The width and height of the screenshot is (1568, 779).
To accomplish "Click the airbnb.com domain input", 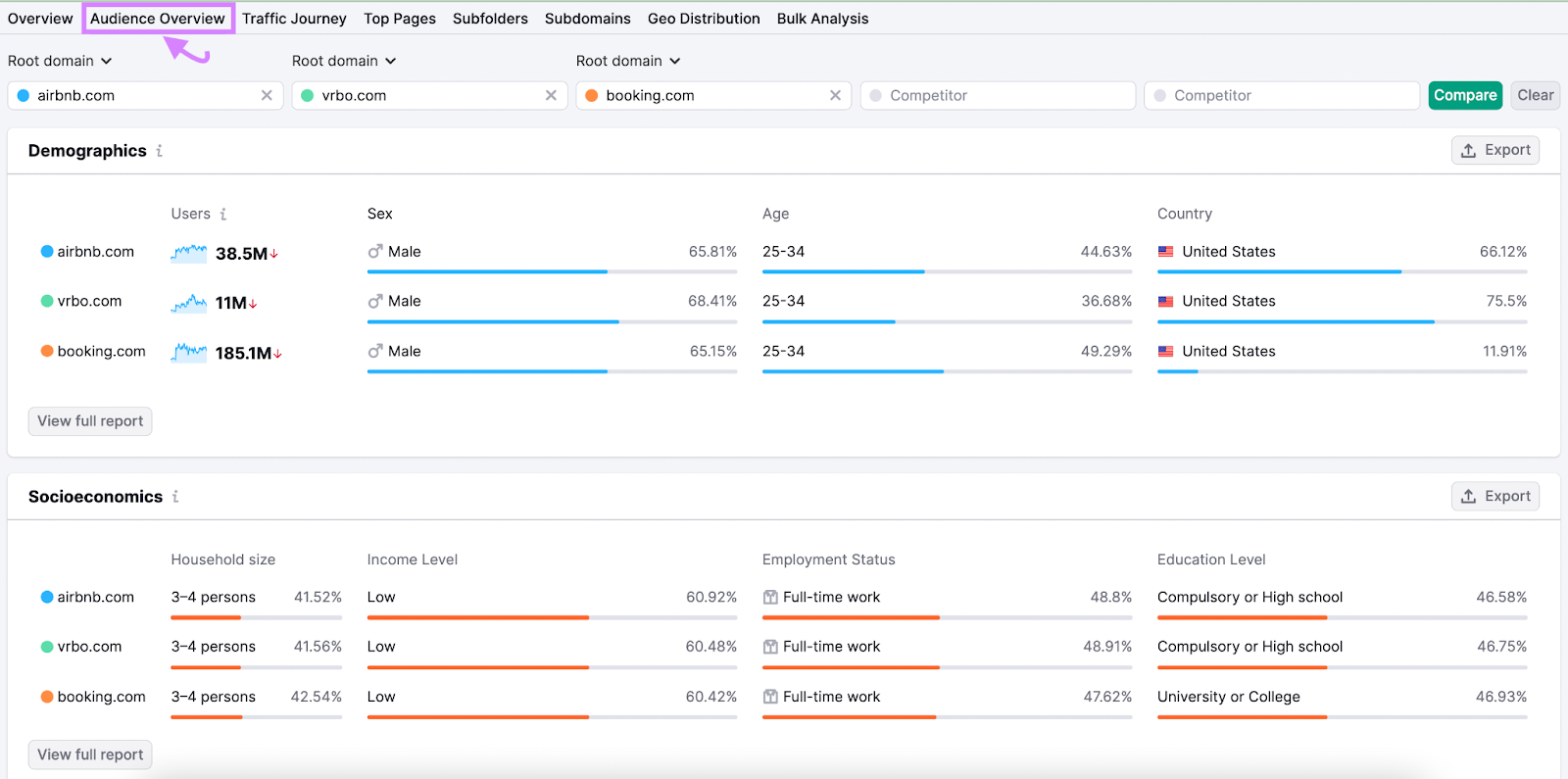I will tap(146, 95).
